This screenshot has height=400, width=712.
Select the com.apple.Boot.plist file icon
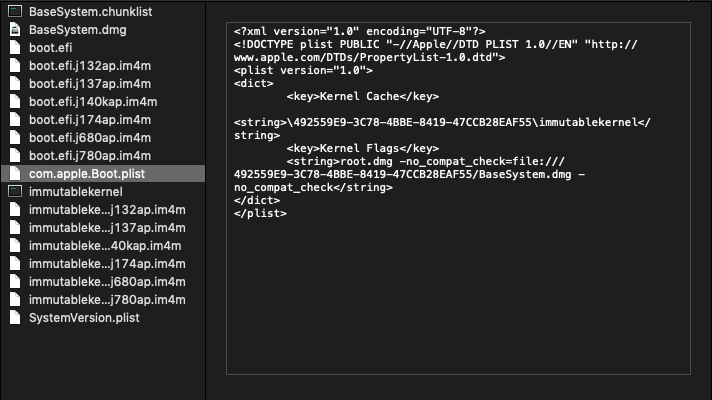[x=15, y=173]
